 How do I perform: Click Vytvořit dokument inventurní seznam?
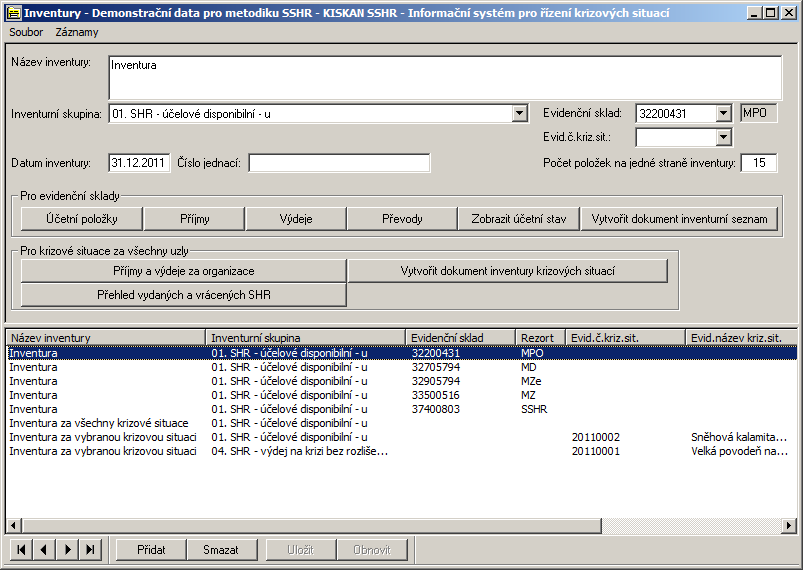(679, 219)
